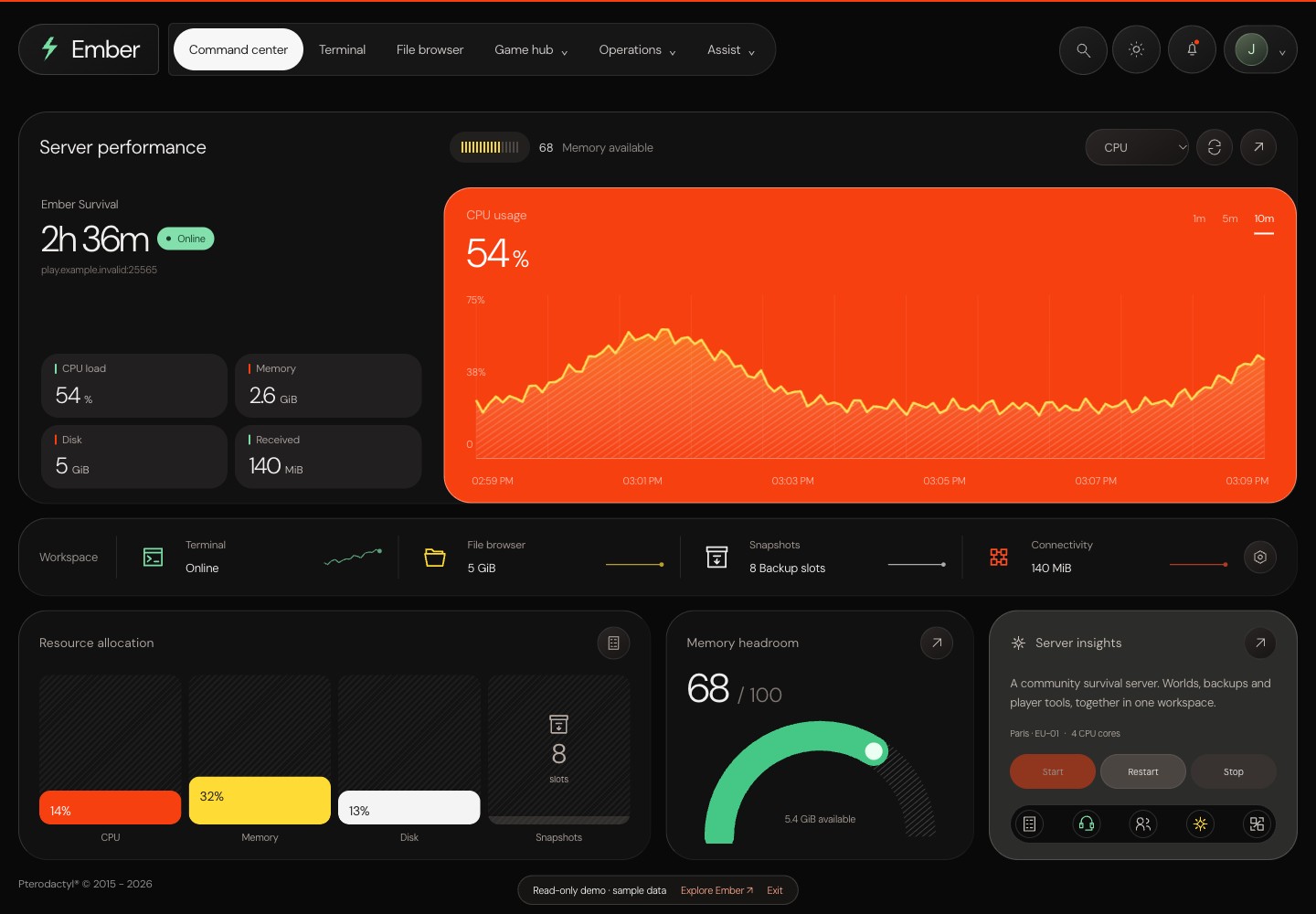The height and width of the screenshot is (914, 1316).
Task: Open Resource allocation details list icon
Action: [x=614, y=643]
